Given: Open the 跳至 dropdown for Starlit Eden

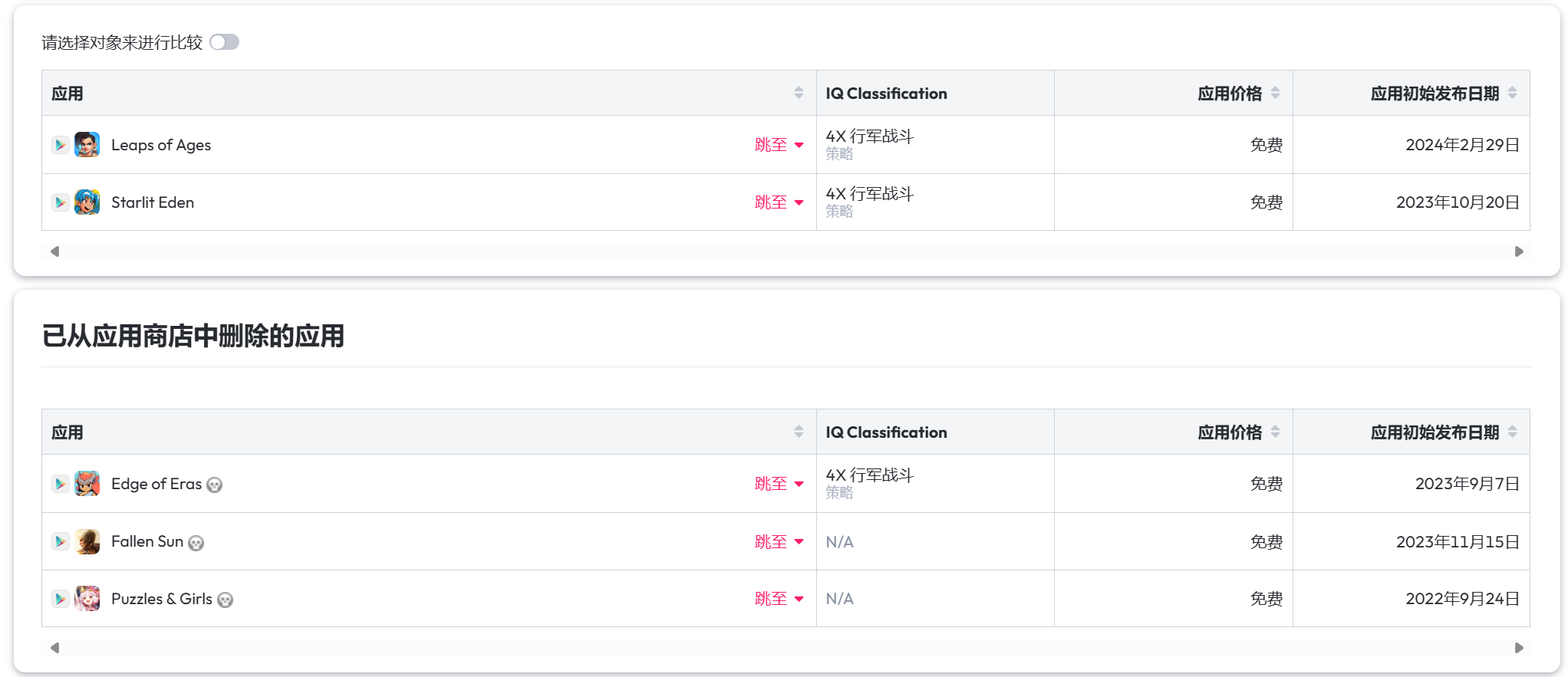Looking at the screenshot, I should coord(779,202).
